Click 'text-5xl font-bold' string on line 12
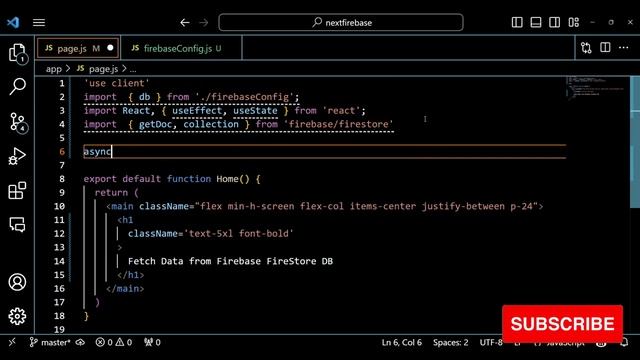The width and height of the screenshot is (640, 360). (x=239, y=234)
